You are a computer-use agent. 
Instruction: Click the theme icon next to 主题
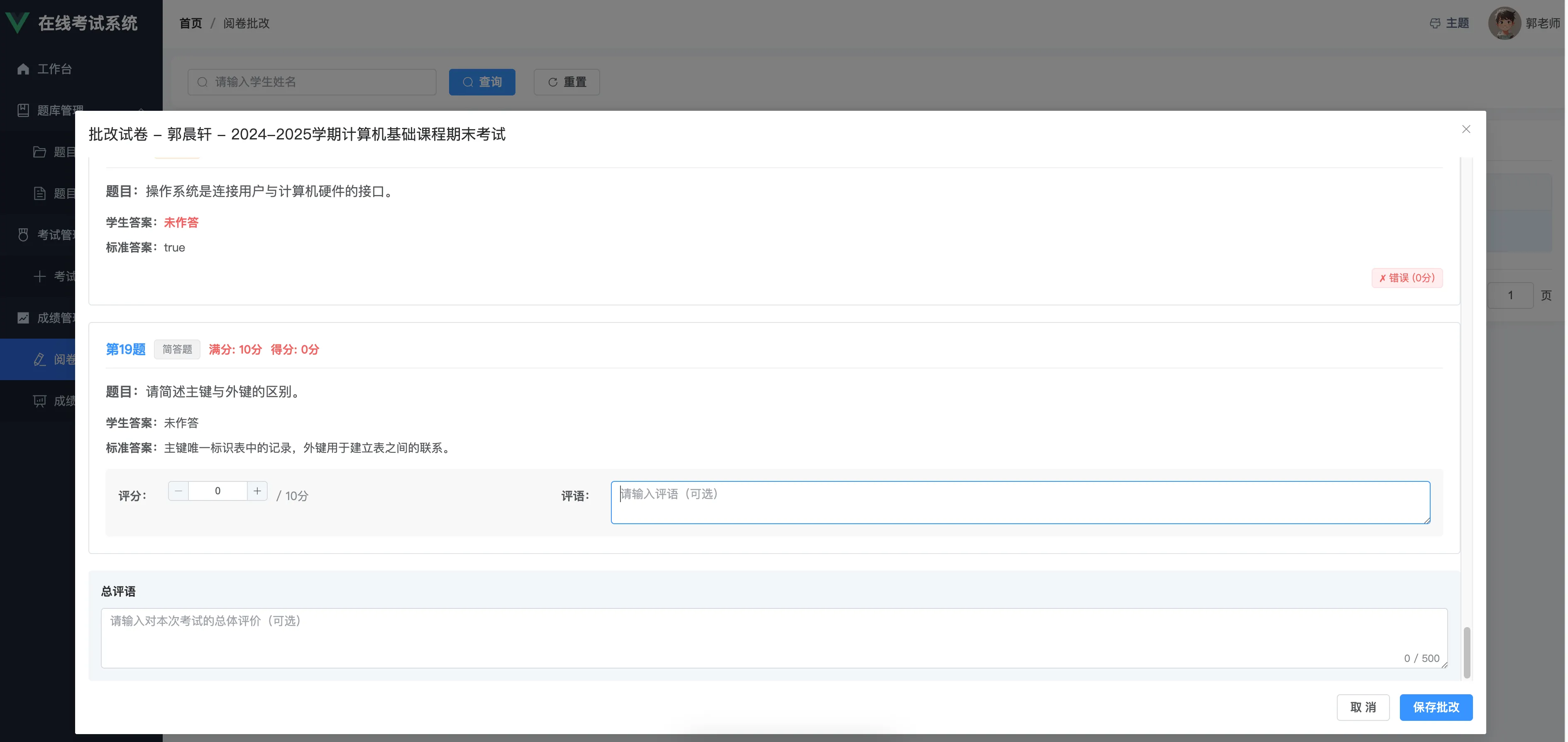pyautogui.click(x=1435, y=23)
